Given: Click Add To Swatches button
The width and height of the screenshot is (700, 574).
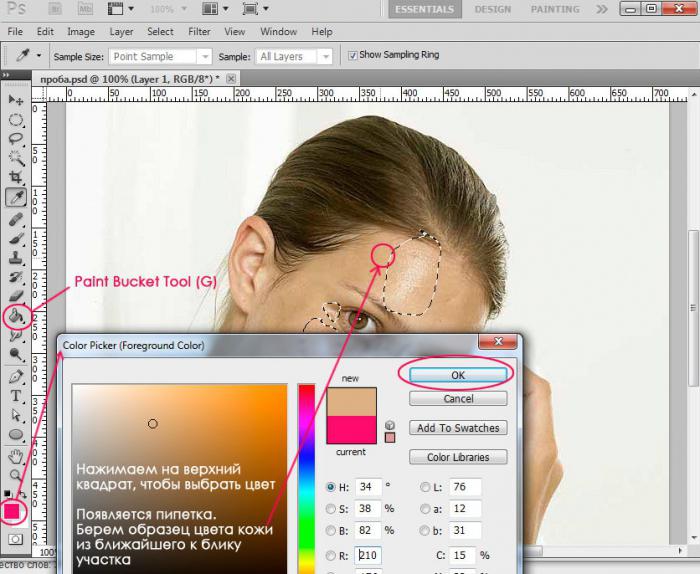Looking at the screenshot, I should click(458, 428).
